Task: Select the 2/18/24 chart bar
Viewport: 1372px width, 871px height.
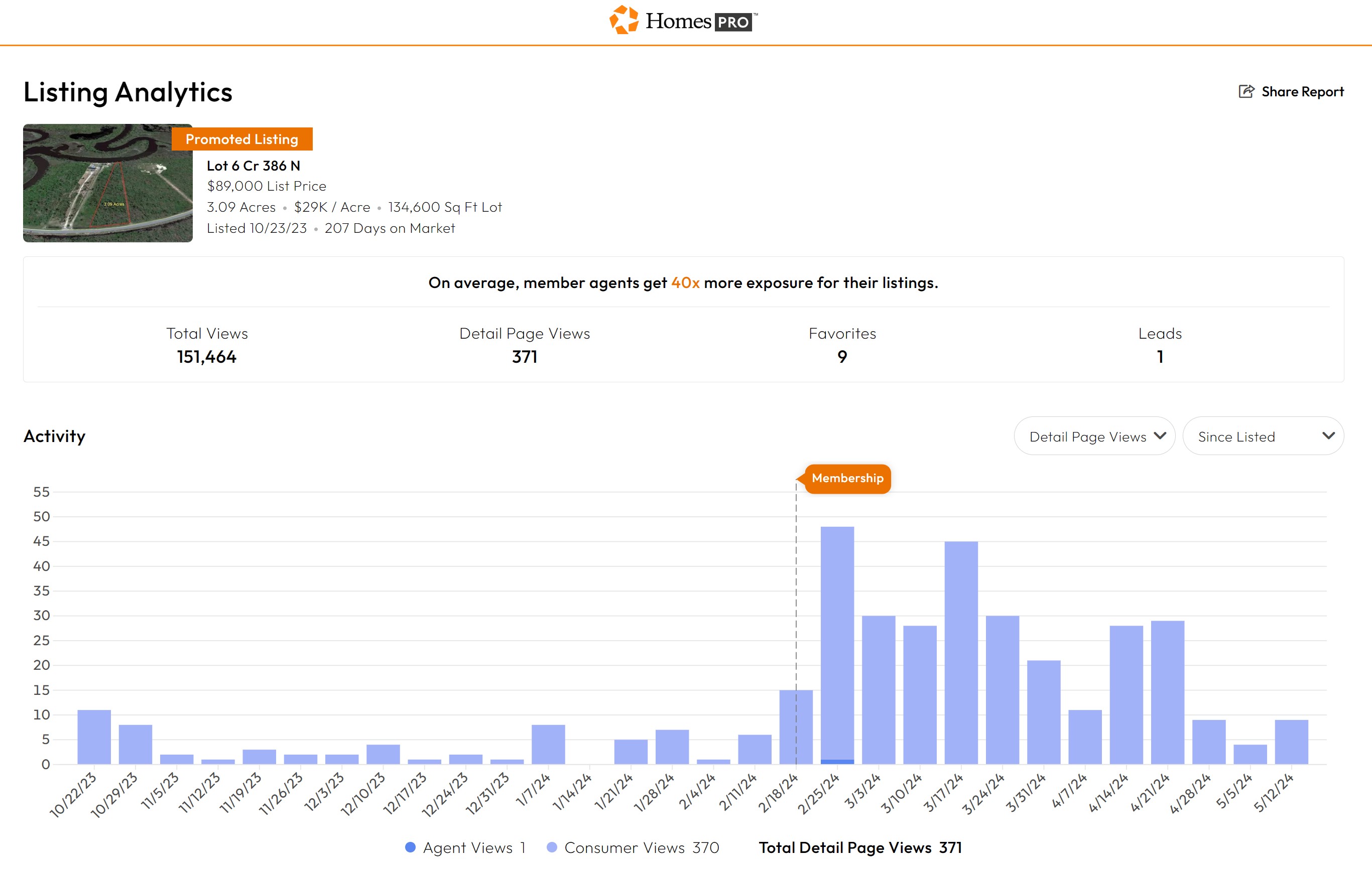Action: (796, 727)
